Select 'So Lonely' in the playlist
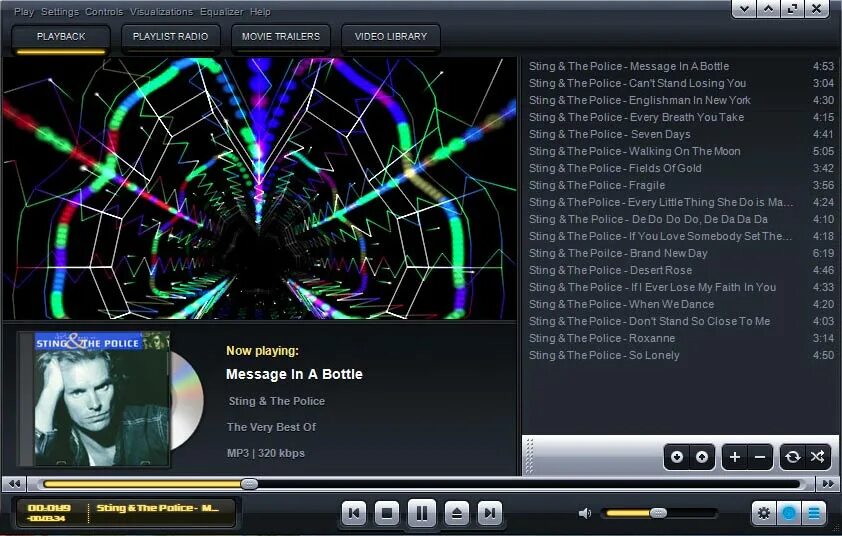This screenshot has height=536, width=842. tap(681, 355)
